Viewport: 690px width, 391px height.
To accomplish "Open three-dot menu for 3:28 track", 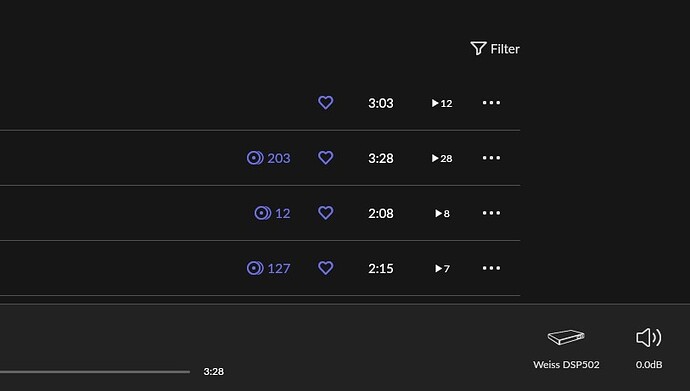I will (491, 158).
